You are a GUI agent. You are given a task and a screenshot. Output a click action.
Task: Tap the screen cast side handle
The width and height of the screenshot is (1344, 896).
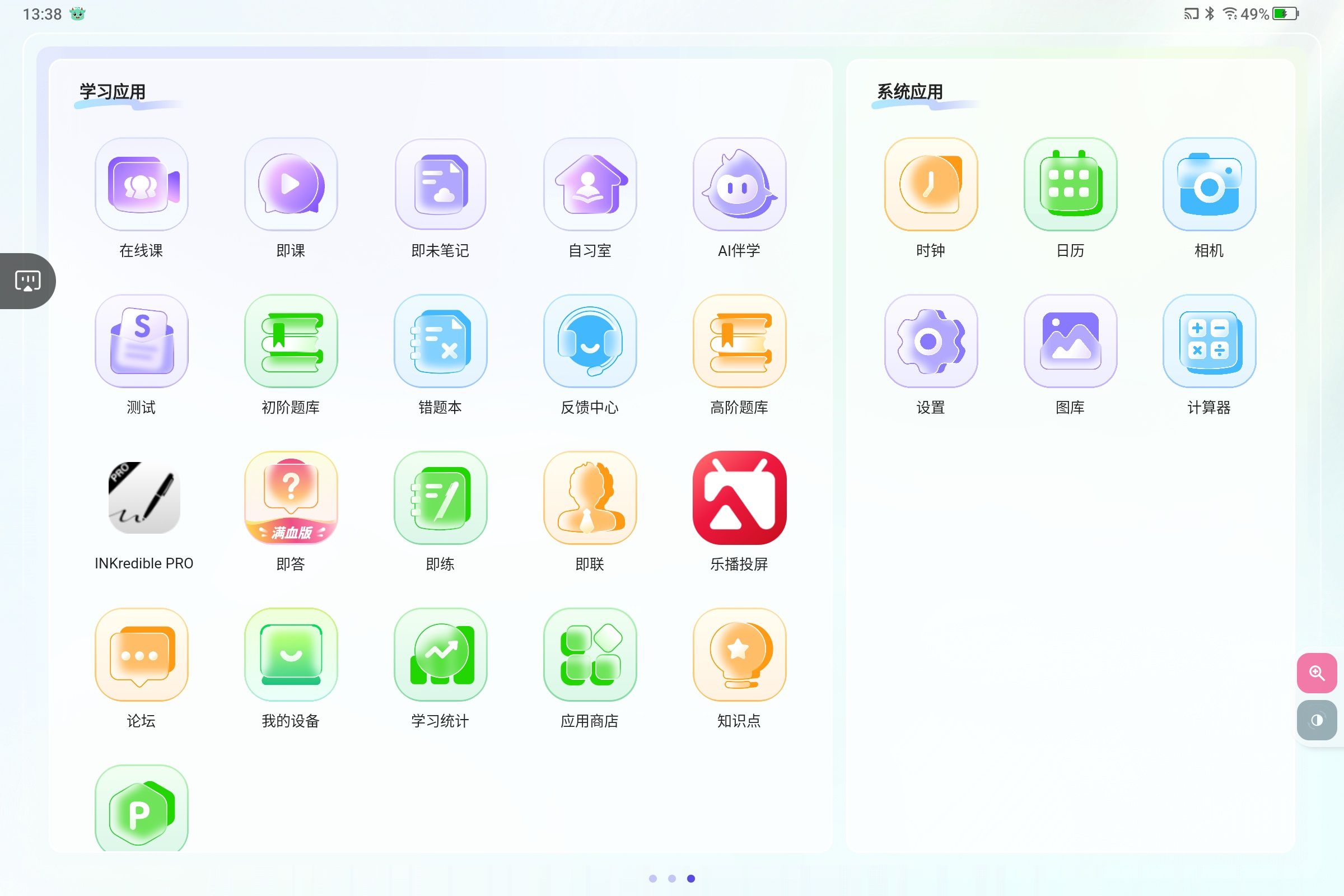(27, 281)
